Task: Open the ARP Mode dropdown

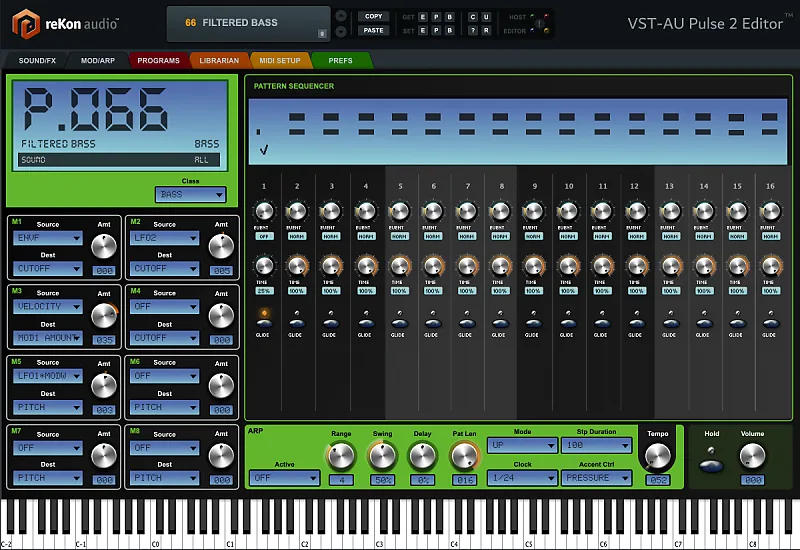Action: click(x=521, y=444)
